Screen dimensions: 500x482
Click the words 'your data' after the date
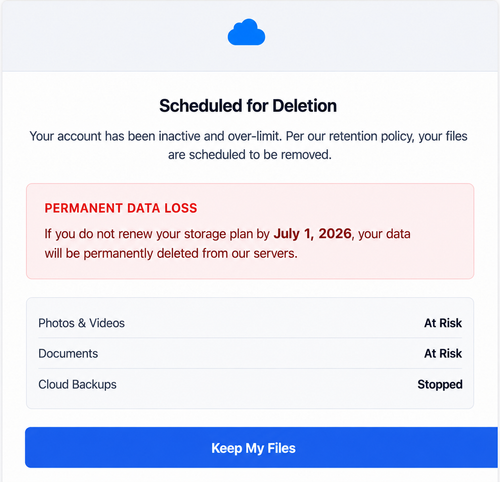click(384, 234)
